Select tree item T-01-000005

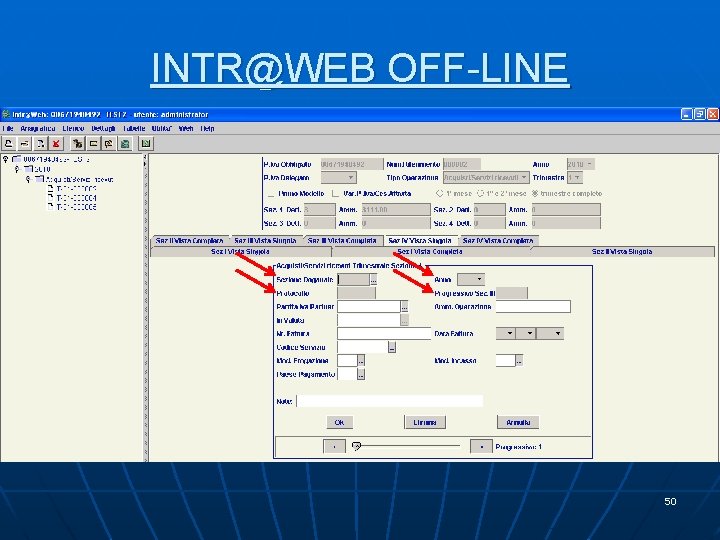tap(76, 208)
